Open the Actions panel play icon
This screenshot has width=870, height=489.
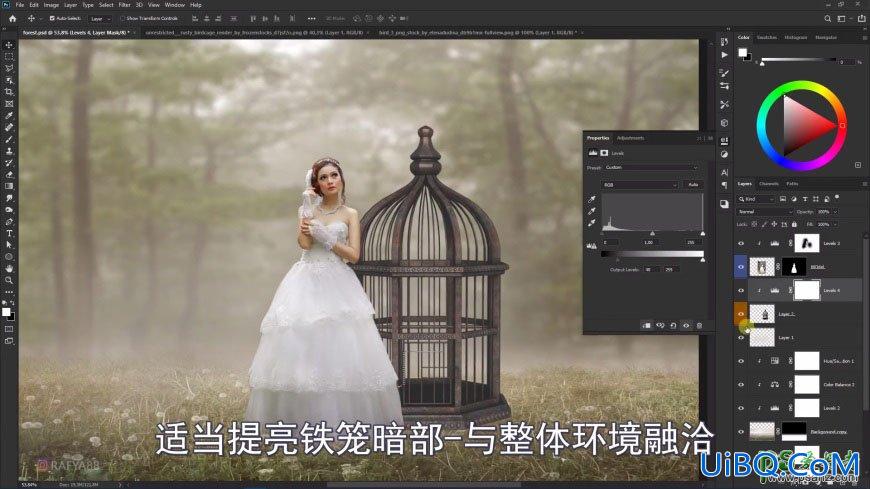coord(724,55)
